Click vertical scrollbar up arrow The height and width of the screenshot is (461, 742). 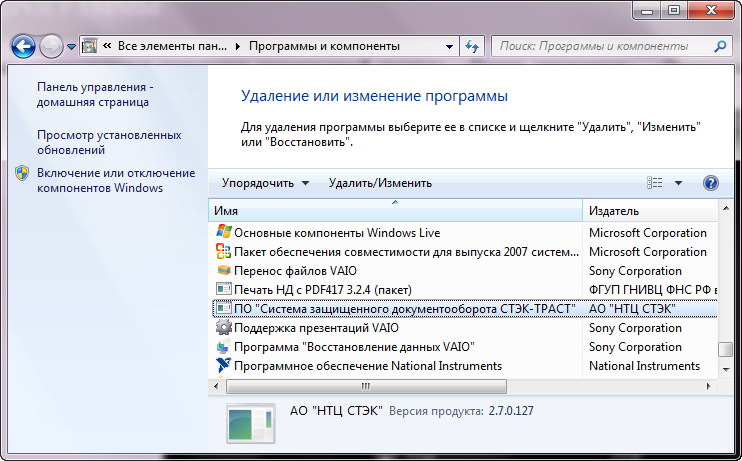[726, 208]
